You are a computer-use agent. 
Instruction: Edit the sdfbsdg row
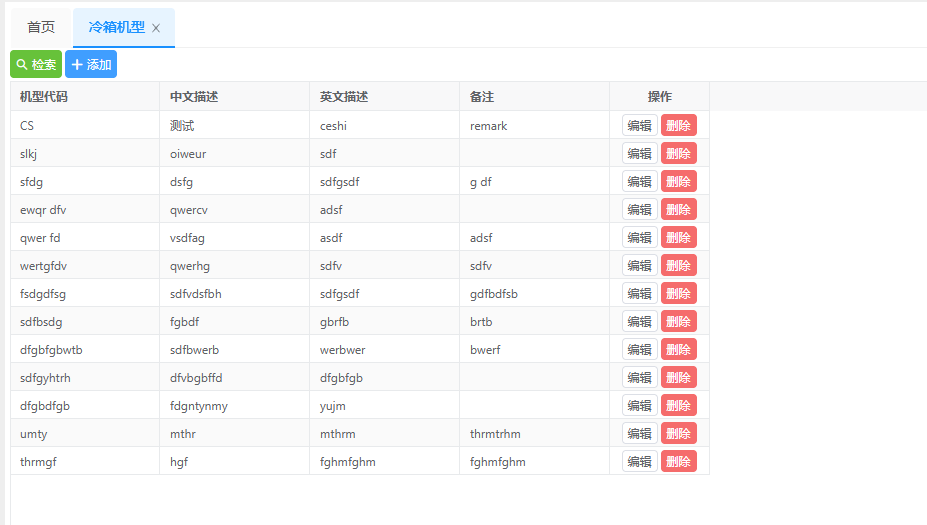pos(639,322)
